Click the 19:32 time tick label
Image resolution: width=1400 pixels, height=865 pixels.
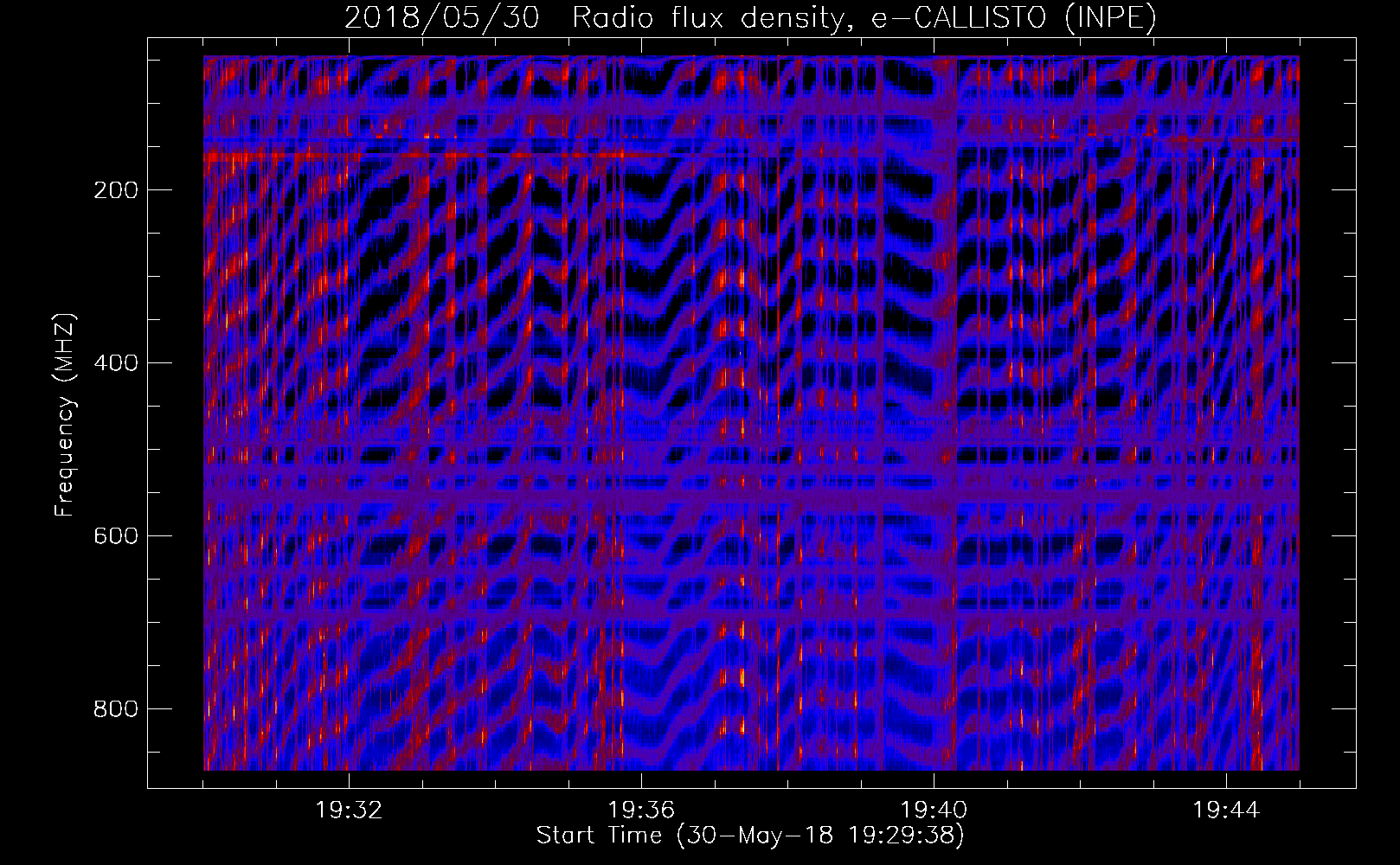click(x=349, y=811)
